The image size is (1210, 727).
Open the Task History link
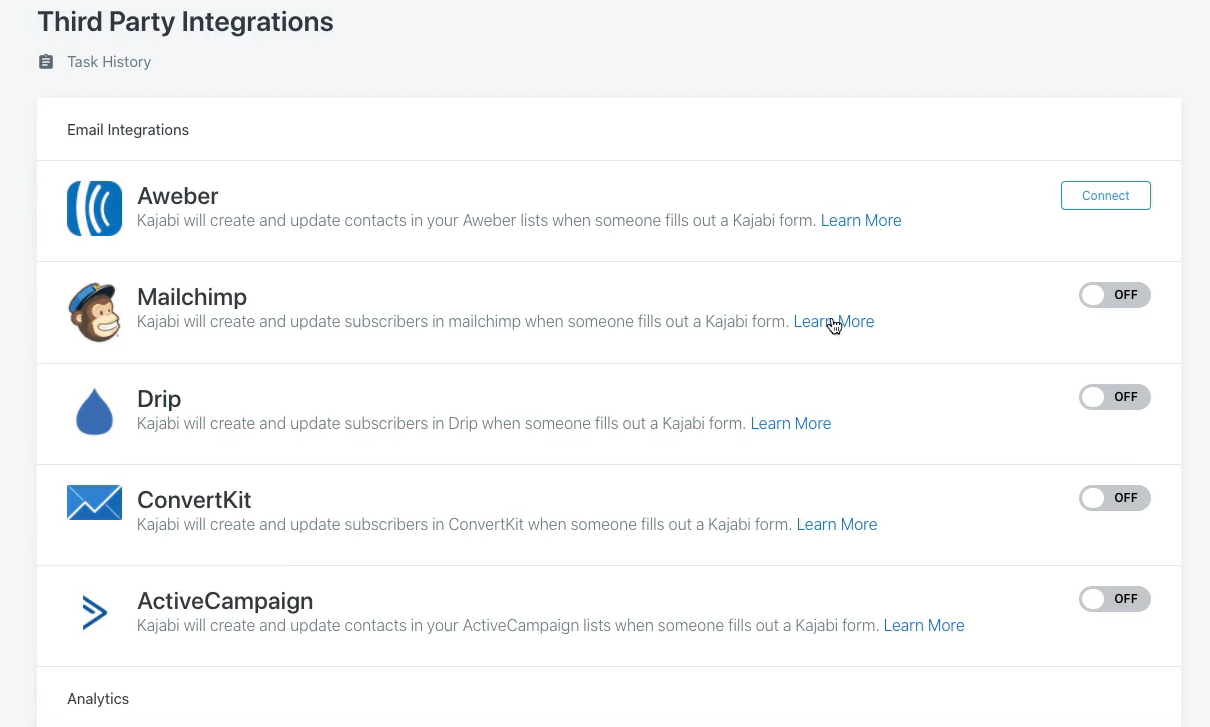click(109, 62)
